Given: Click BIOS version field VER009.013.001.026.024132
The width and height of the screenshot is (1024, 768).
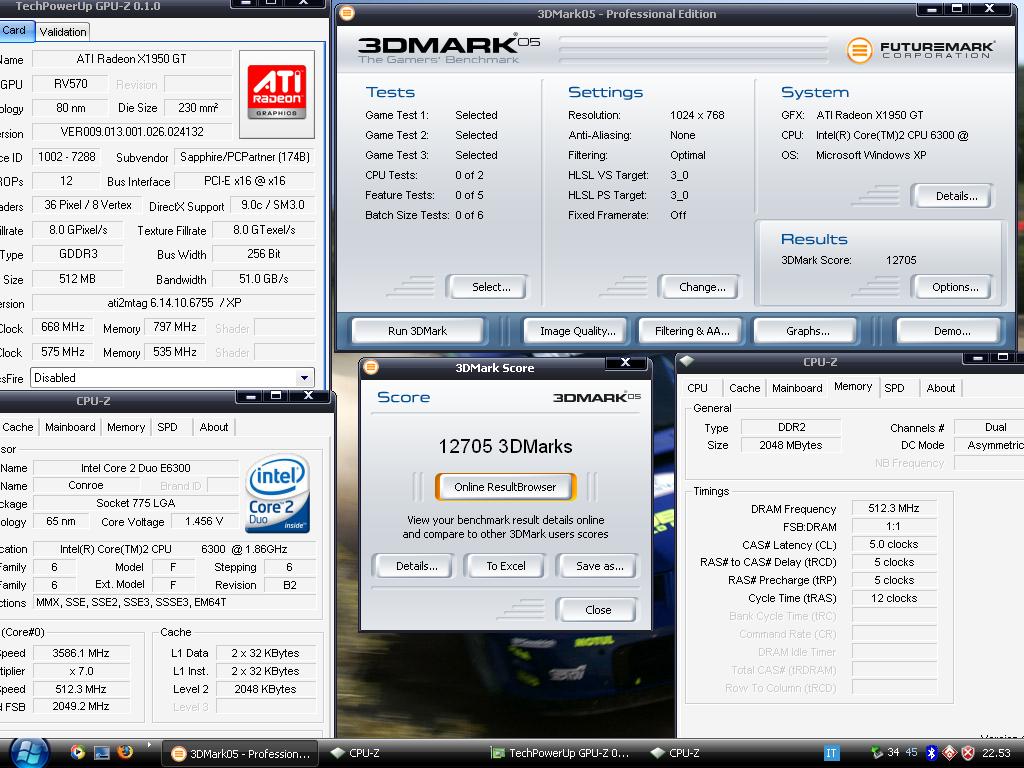Looking at the screenshot, I should (x=132, y=132).
